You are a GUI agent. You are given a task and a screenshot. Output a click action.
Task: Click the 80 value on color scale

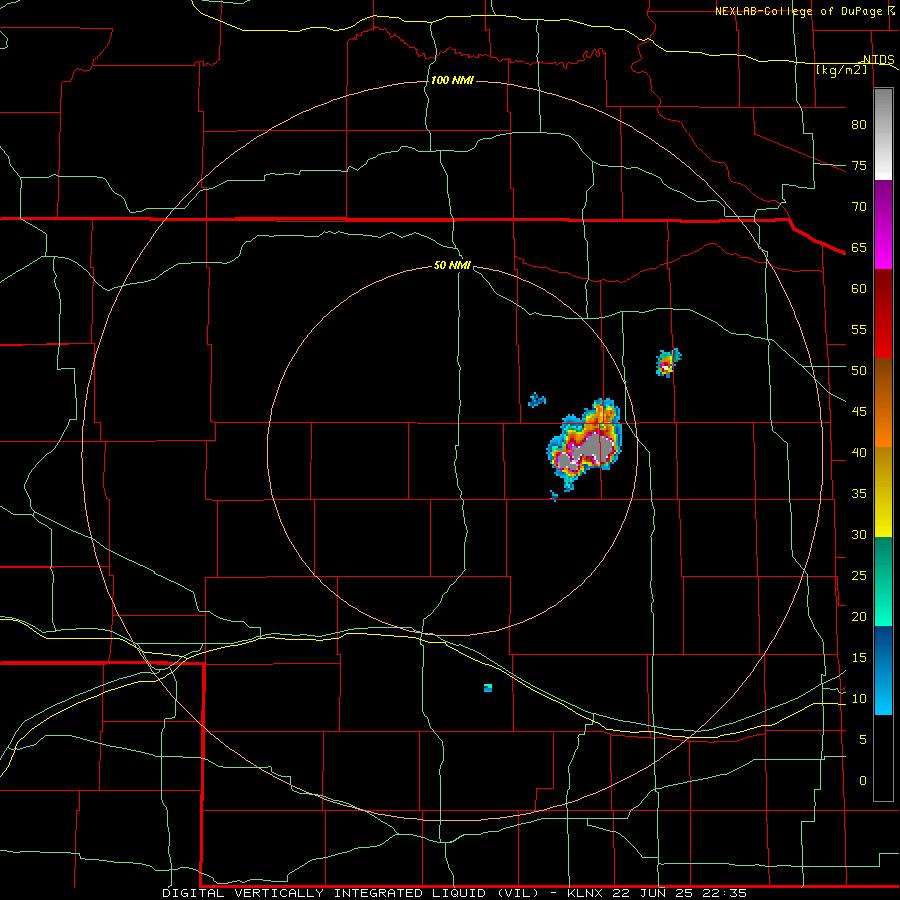point(859,125)
